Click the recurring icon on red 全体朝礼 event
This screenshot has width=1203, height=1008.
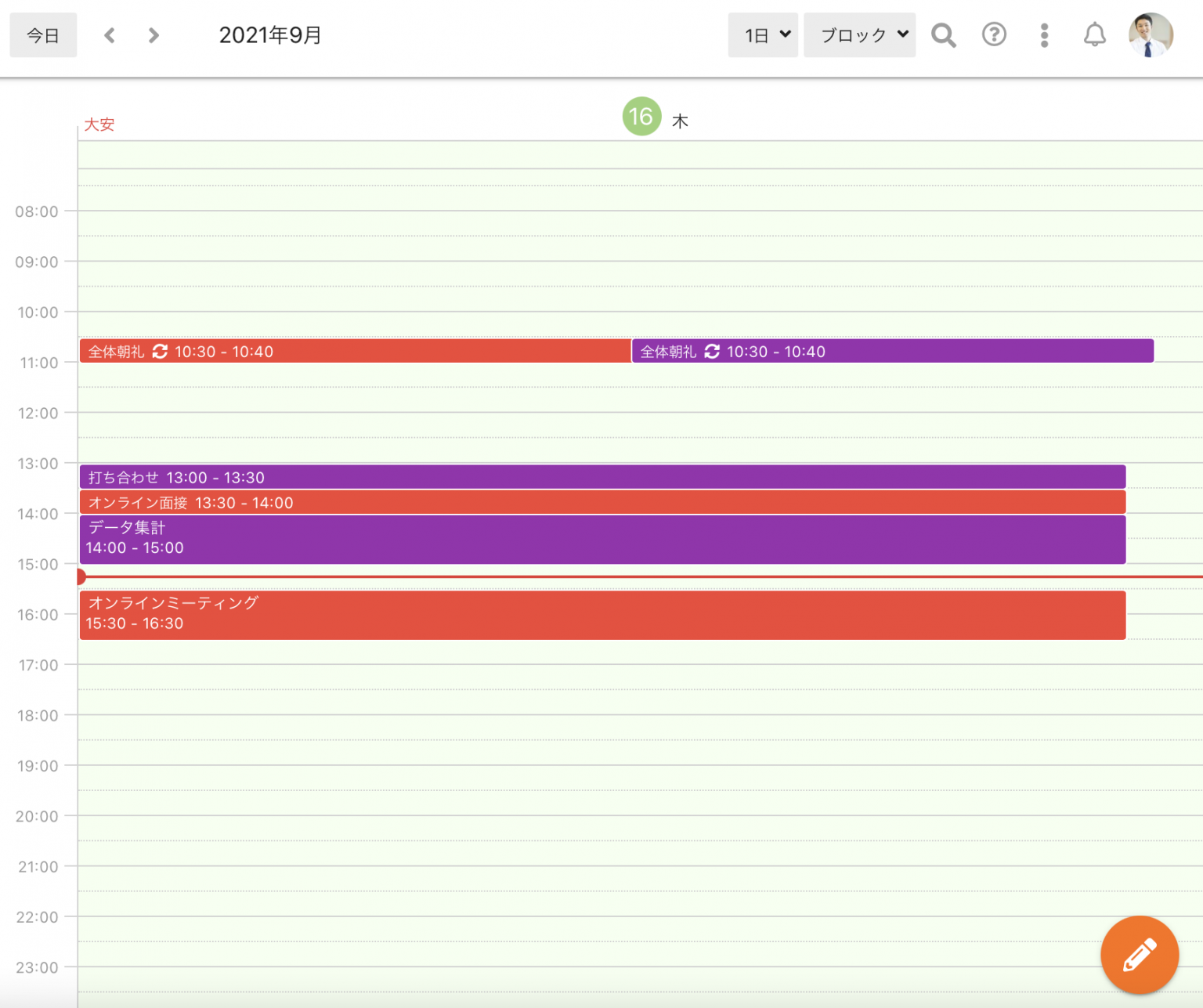[160, 352]
